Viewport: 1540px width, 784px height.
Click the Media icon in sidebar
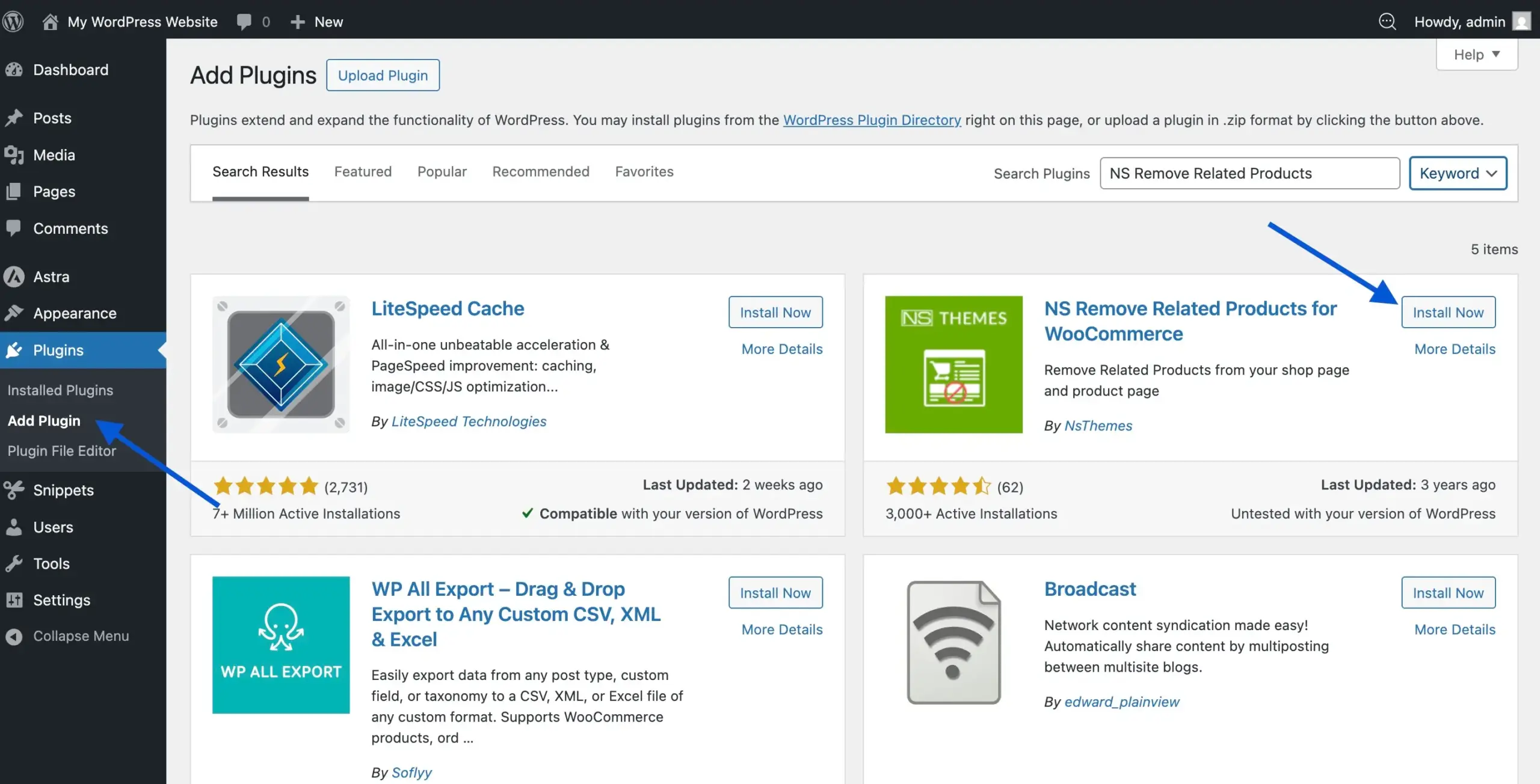coord(14,155)
